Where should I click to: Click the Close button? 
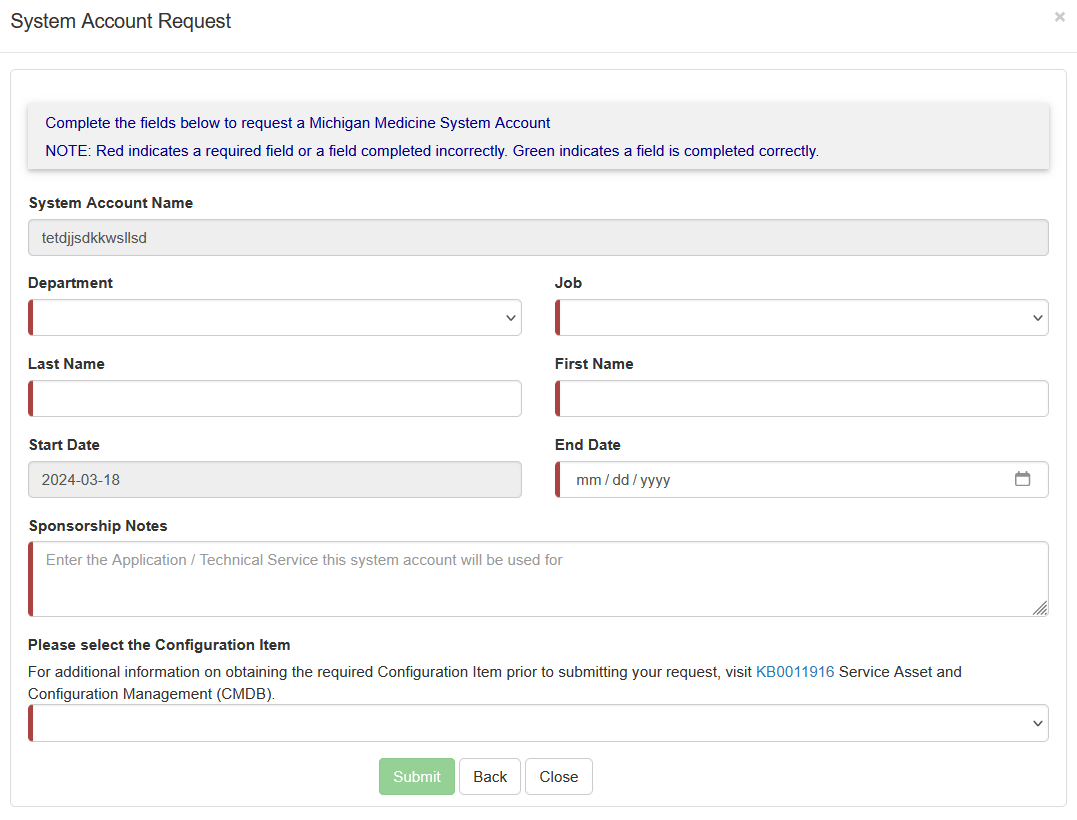coord(558,776)
